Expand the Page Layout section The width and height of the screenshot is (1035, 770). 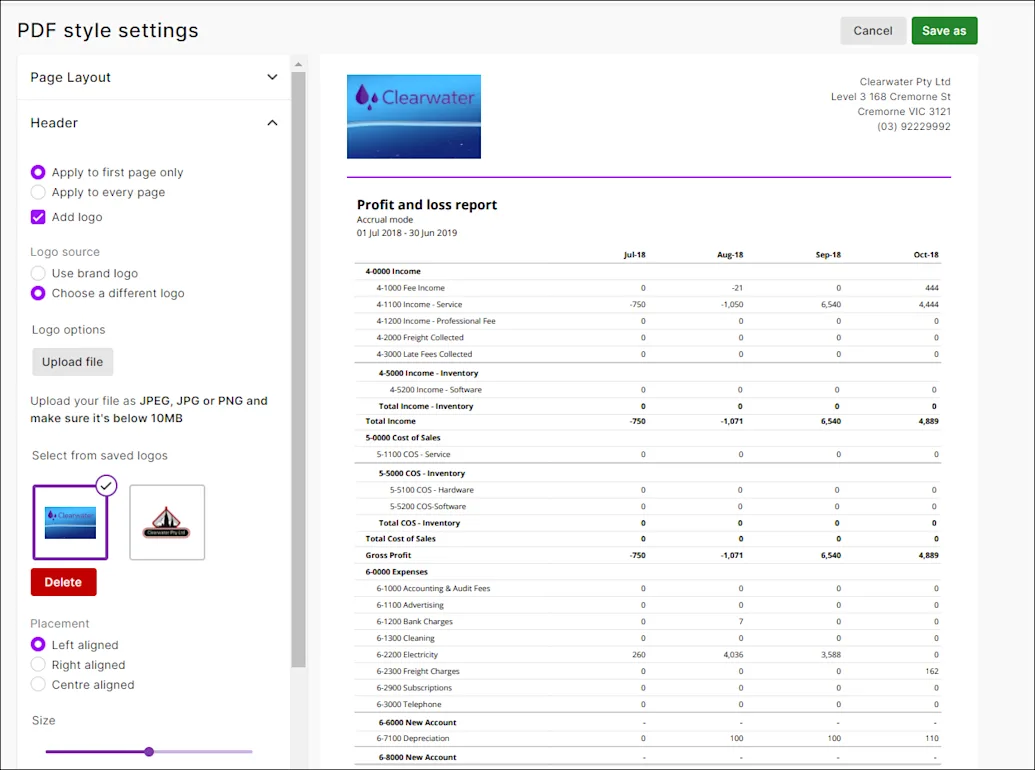pos(271,76)
